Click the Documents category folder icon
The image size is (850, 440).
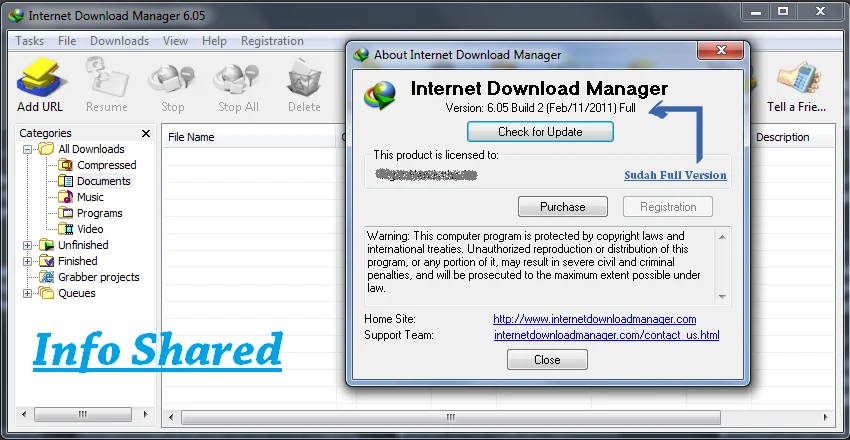click(66, 181)
